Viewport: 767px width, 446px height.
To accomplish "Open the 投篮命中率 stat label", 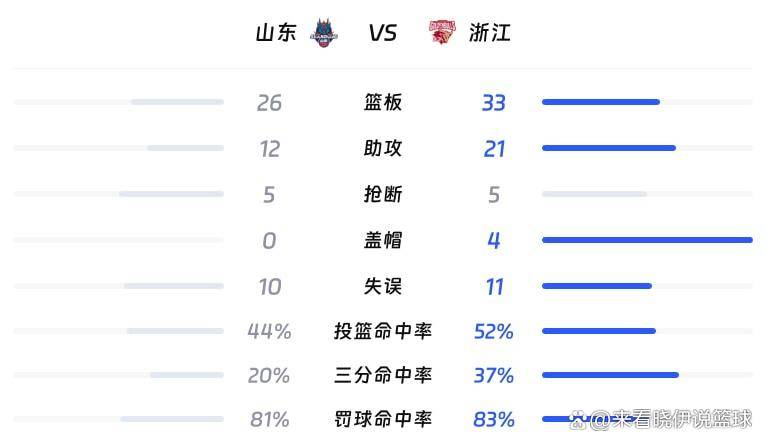I will coord(383,331).
